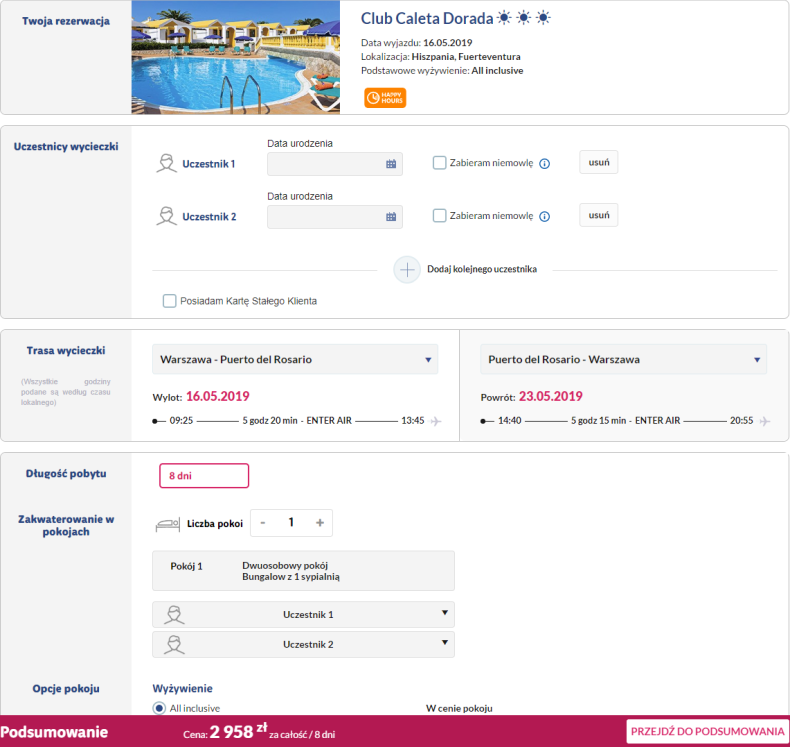Expand room Uczestnik 2 dropdown

(x=303, y=645)
